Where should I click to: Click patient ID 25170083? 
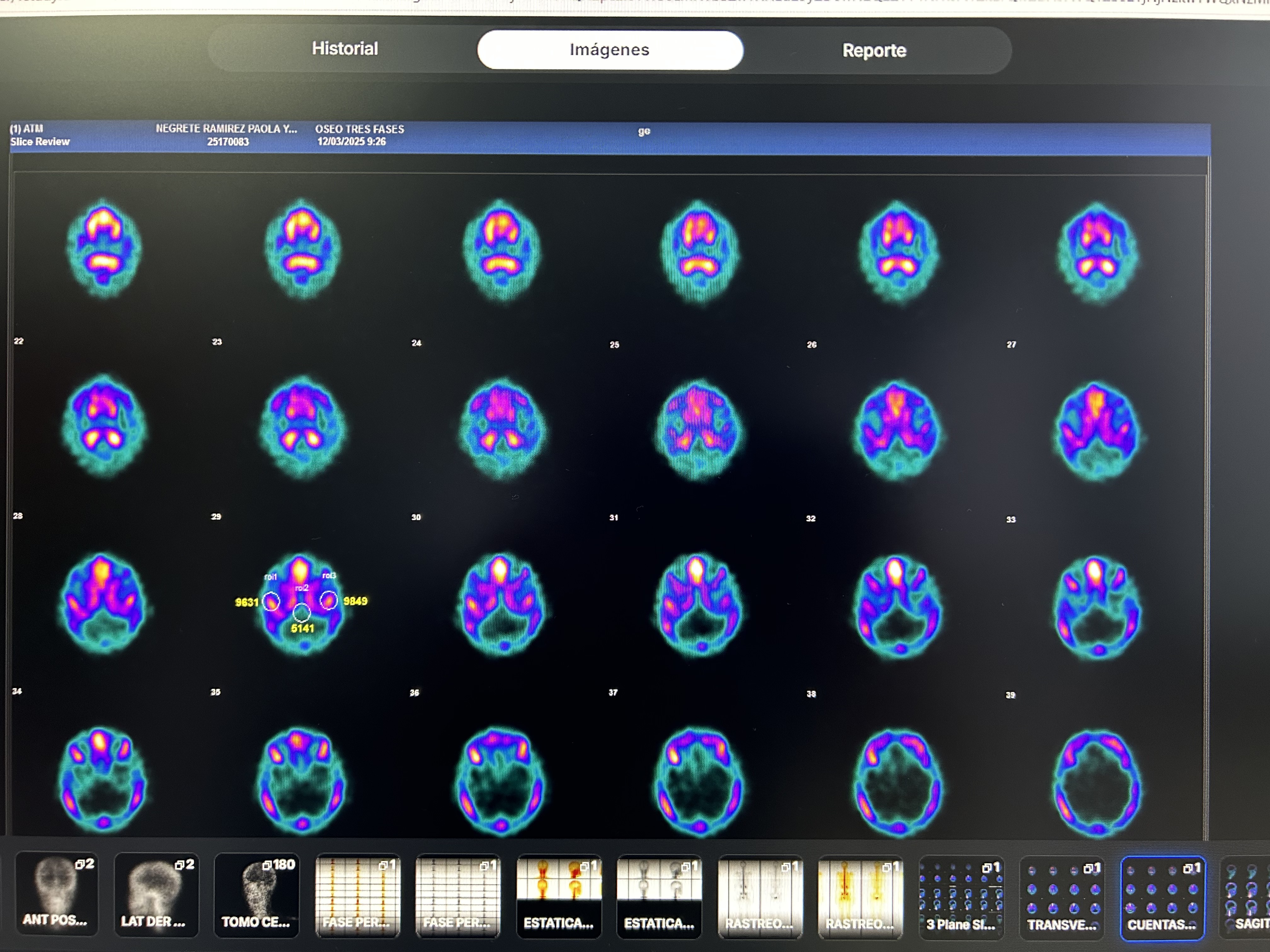pos(228,142)
